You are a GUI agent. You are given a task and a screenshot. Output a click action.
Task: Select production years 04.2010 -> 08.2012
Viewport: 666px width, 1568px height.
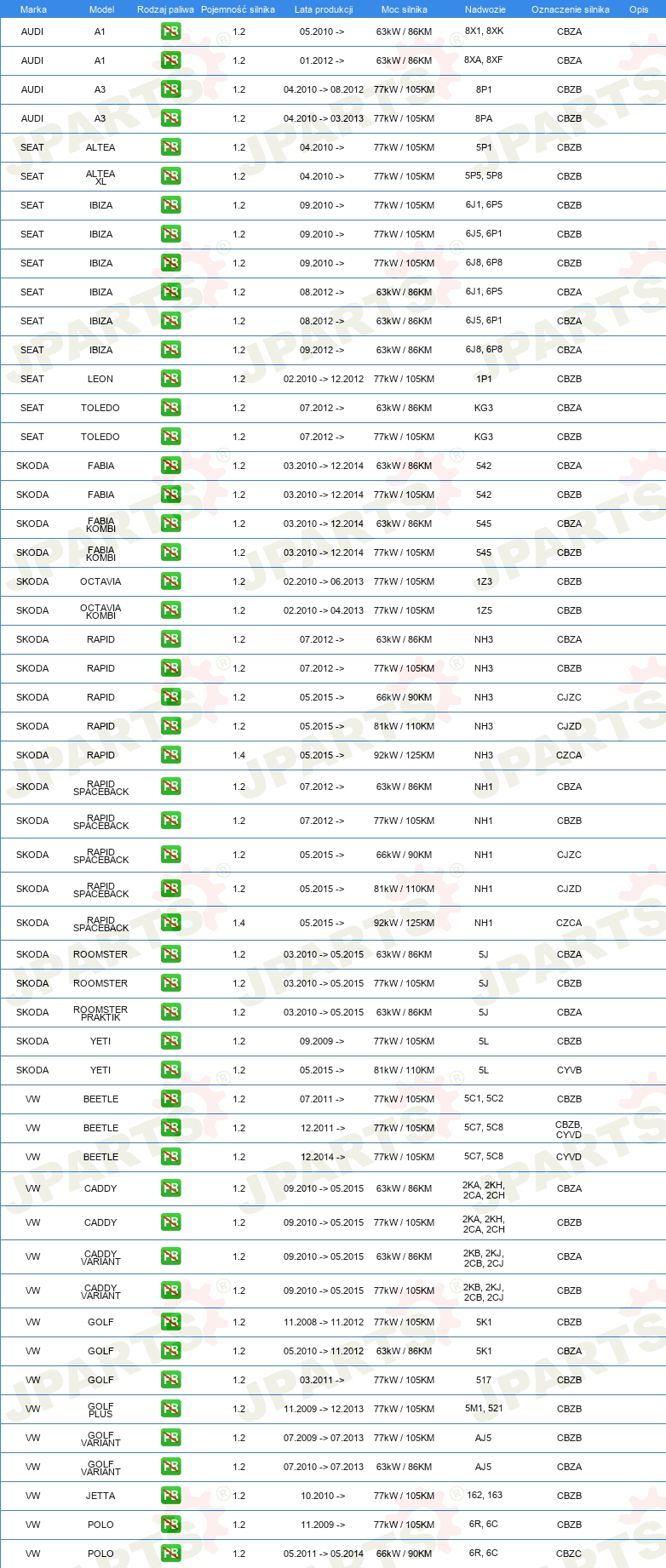coord(324,89)
